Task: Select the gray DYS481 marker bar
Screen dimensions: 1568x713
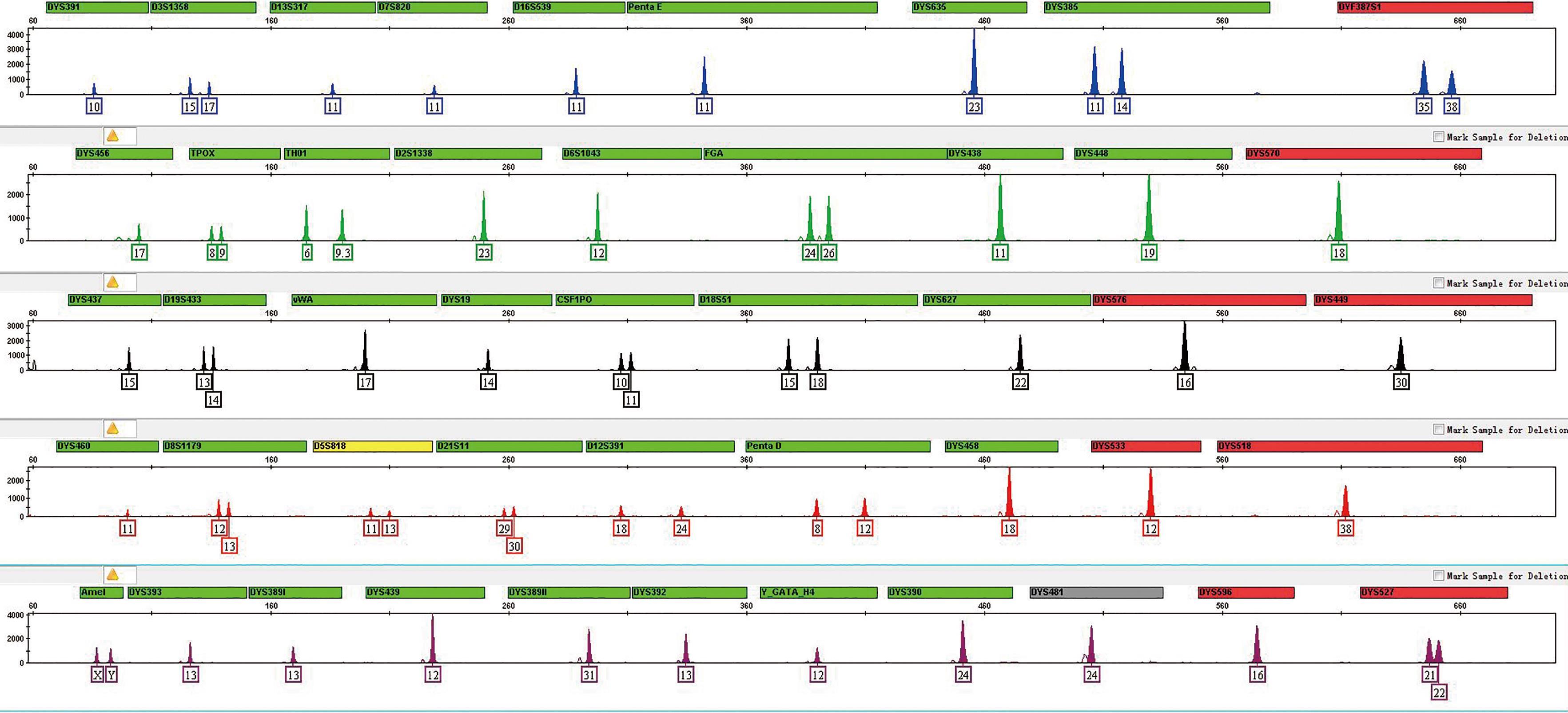Action: [1096, 593]
